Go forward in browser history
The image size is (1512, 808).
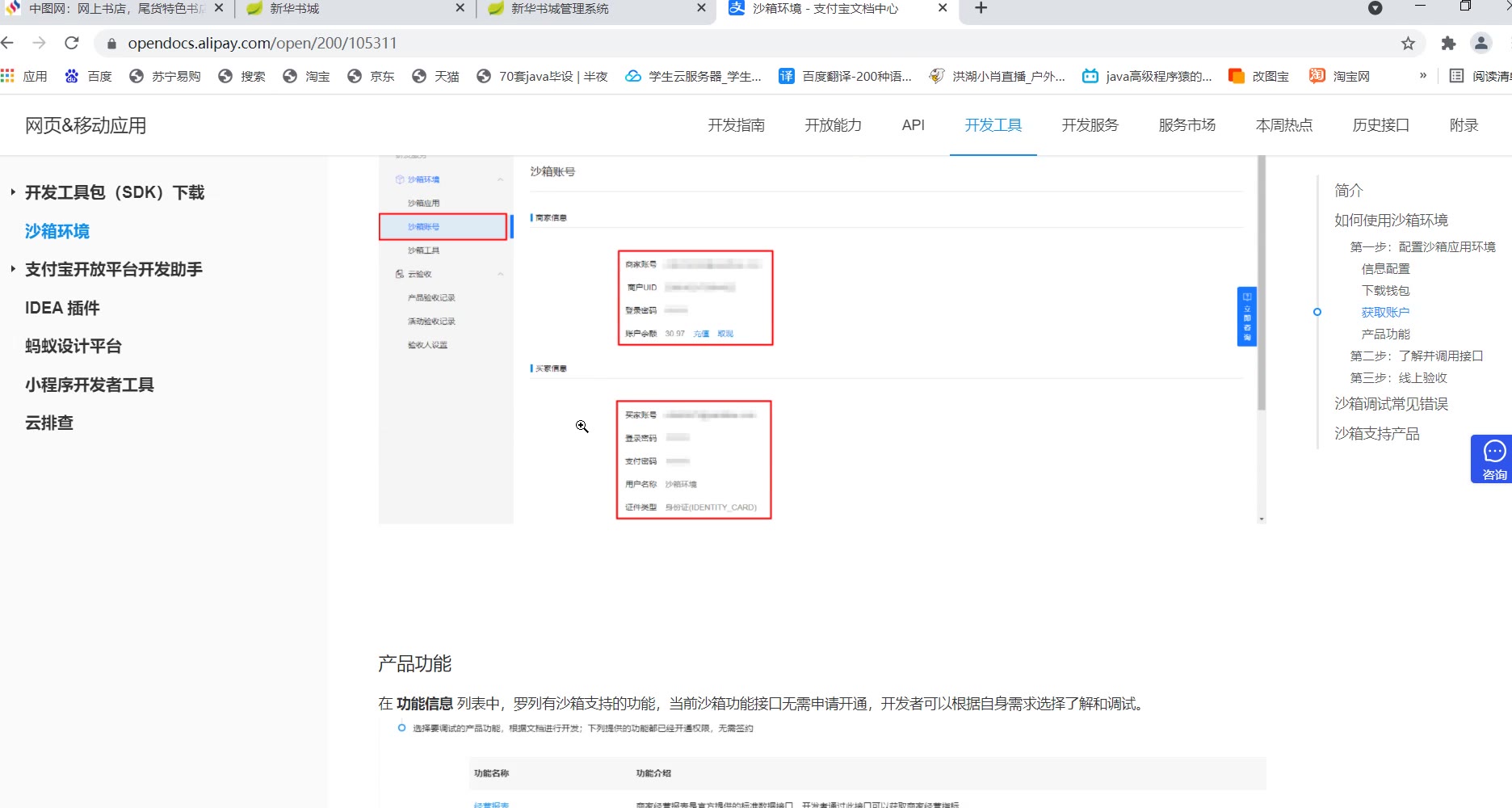coord(39,43)
